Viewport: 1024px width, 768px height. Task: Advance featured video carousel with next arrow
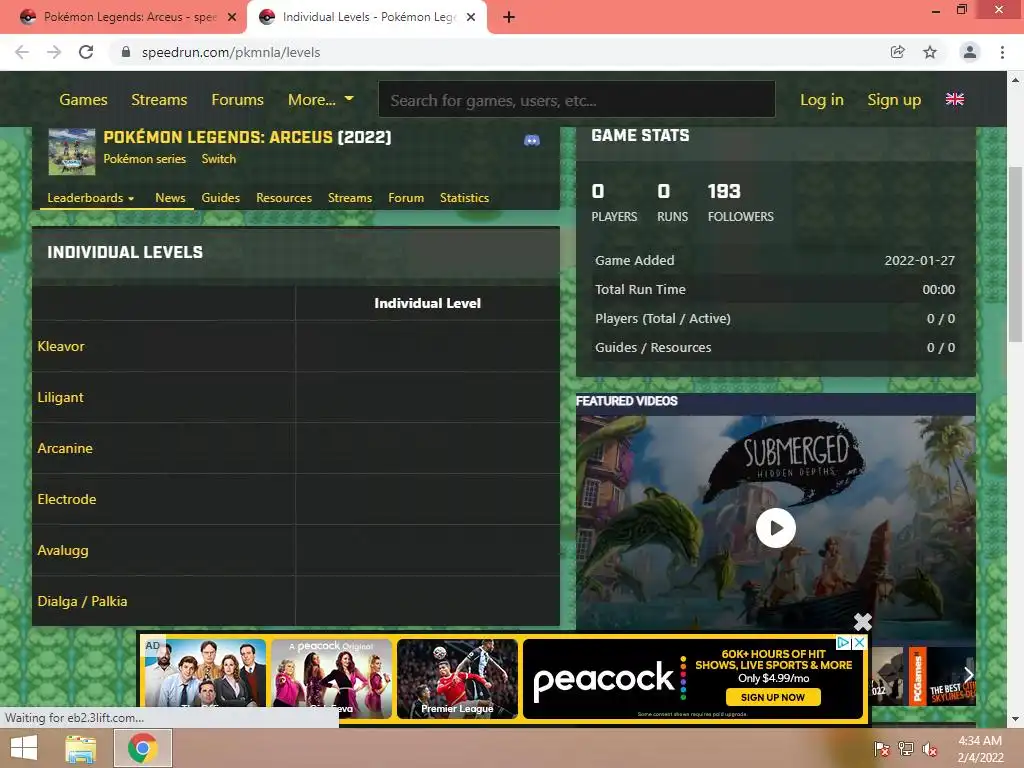click(x=968, y=675)
